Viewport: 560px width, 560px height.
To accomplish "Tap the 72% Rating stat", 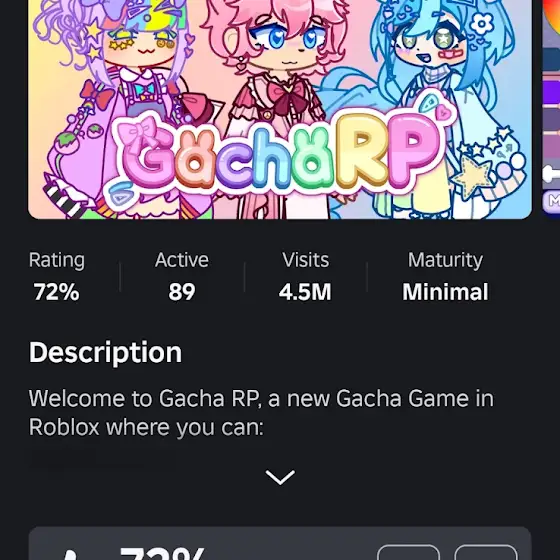I will (56, 277).
